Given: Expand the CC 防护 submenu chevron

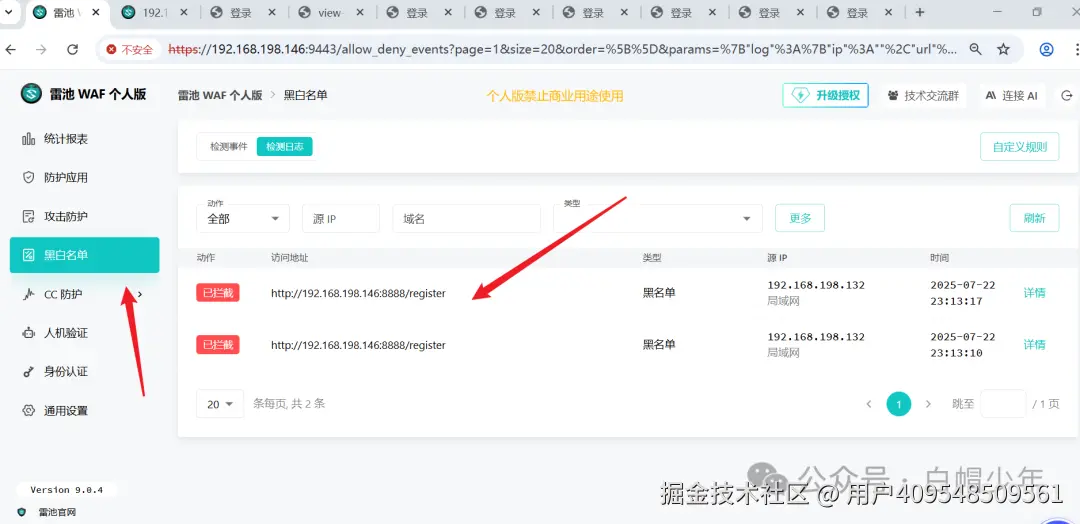Looking at the screenshot, I should [x=140, y=295].
